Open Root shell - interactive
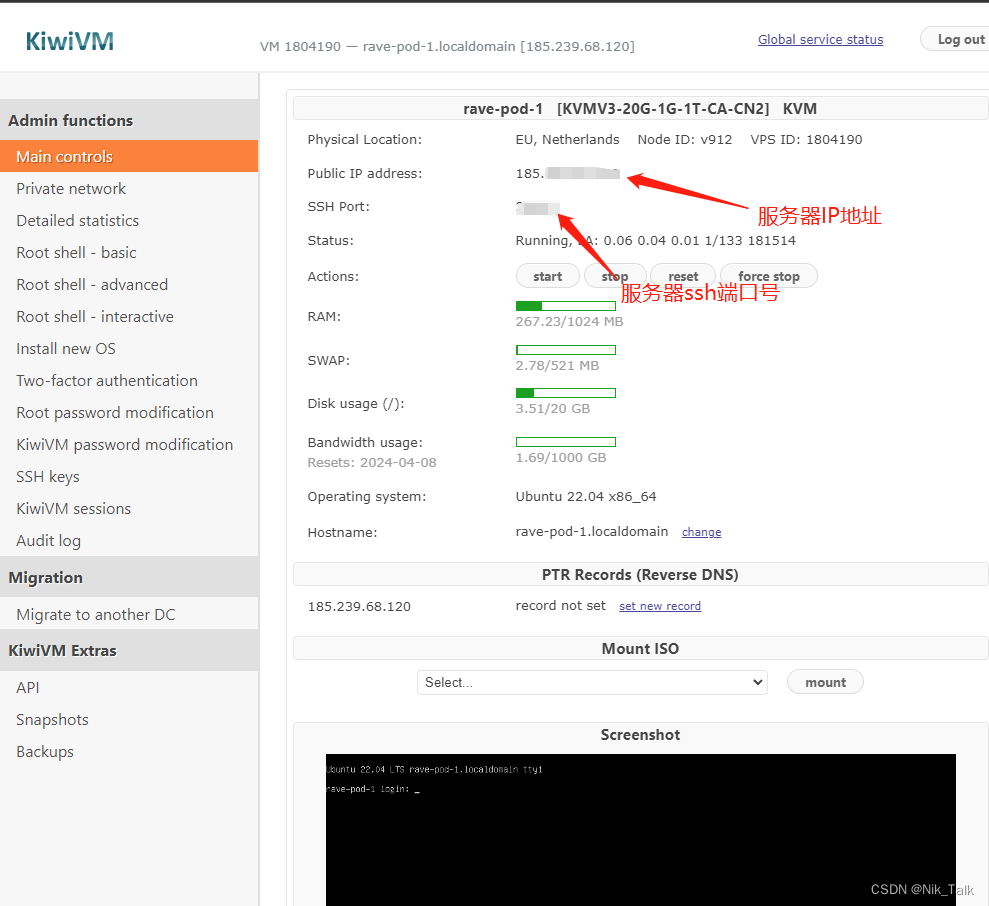The image size is (989, 906). 95,317
